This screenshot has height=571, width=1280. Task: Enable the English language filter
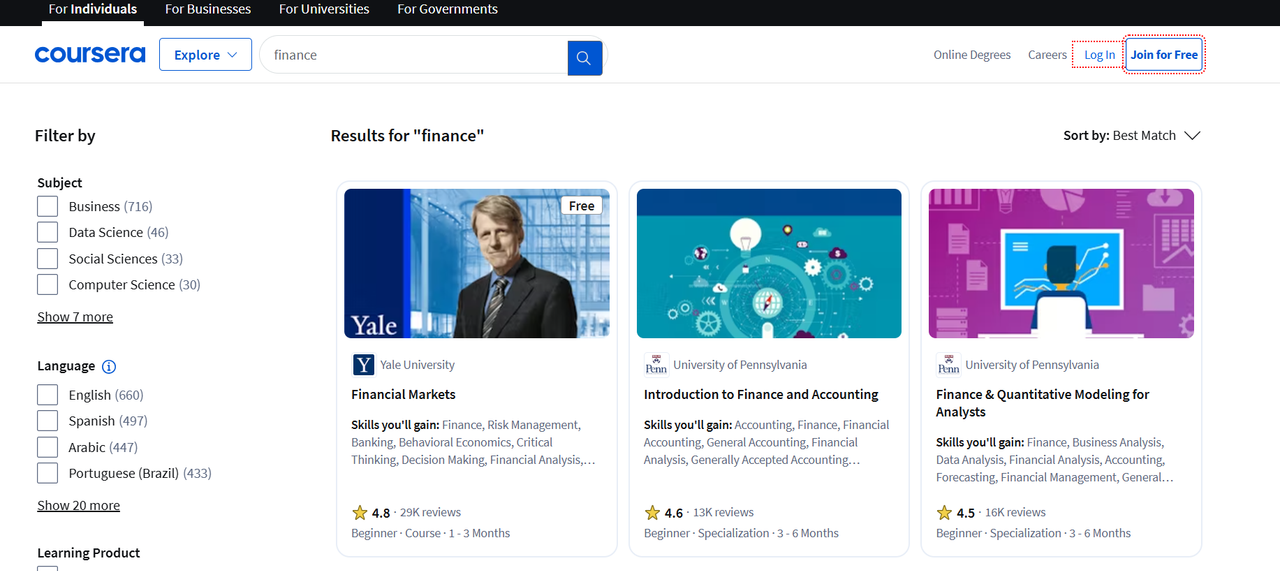[x=48, y=395]
